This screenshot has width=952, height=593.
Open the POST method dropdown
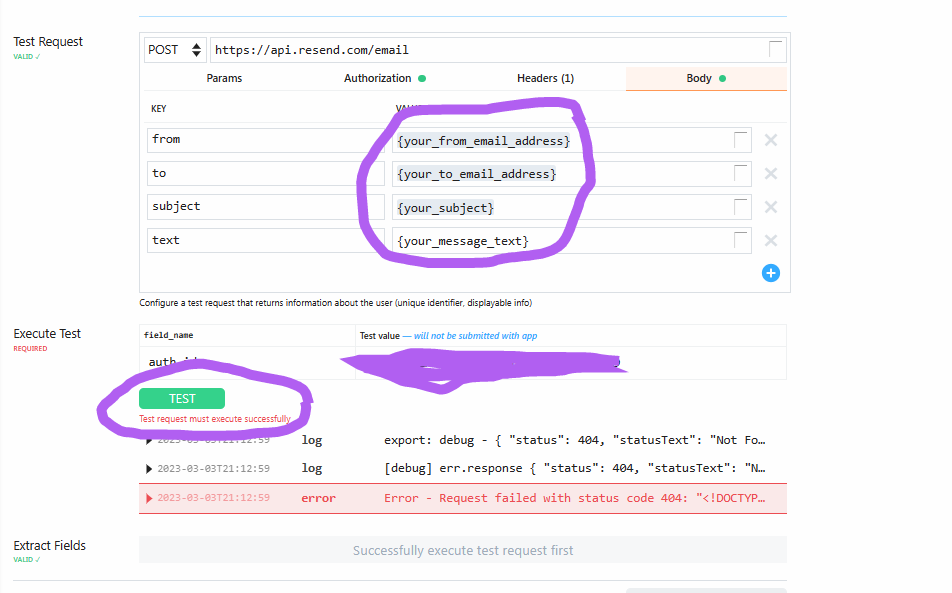click(x=175, y=49)
